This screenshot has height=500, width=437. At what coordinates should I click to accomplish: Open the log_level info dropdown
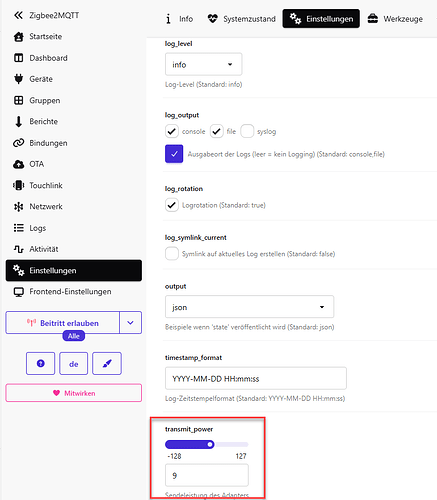(x=203, y=64)
